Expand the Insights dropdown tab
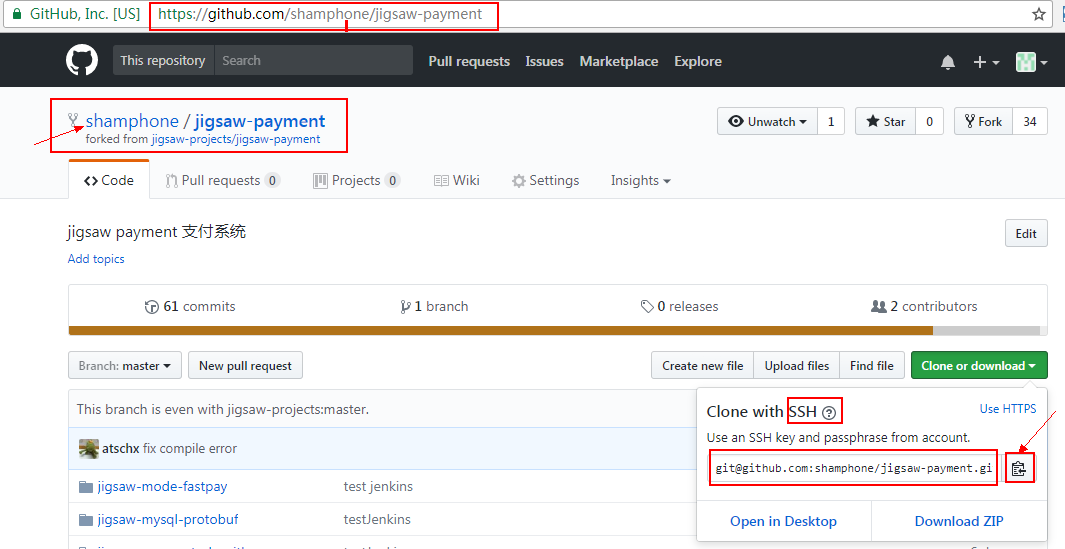The height and width of the screenshot is (549, 1065). point(640,180)
